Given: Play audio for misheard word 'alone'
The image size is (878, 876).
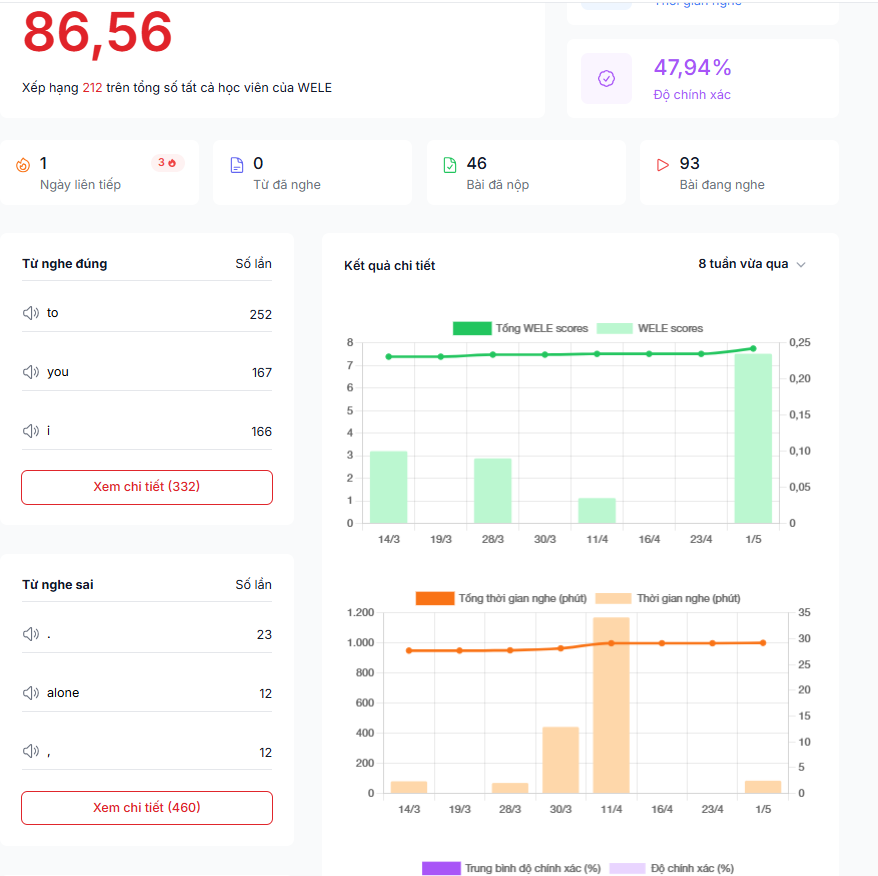Looking at the screenshot, I should point(31,693).
